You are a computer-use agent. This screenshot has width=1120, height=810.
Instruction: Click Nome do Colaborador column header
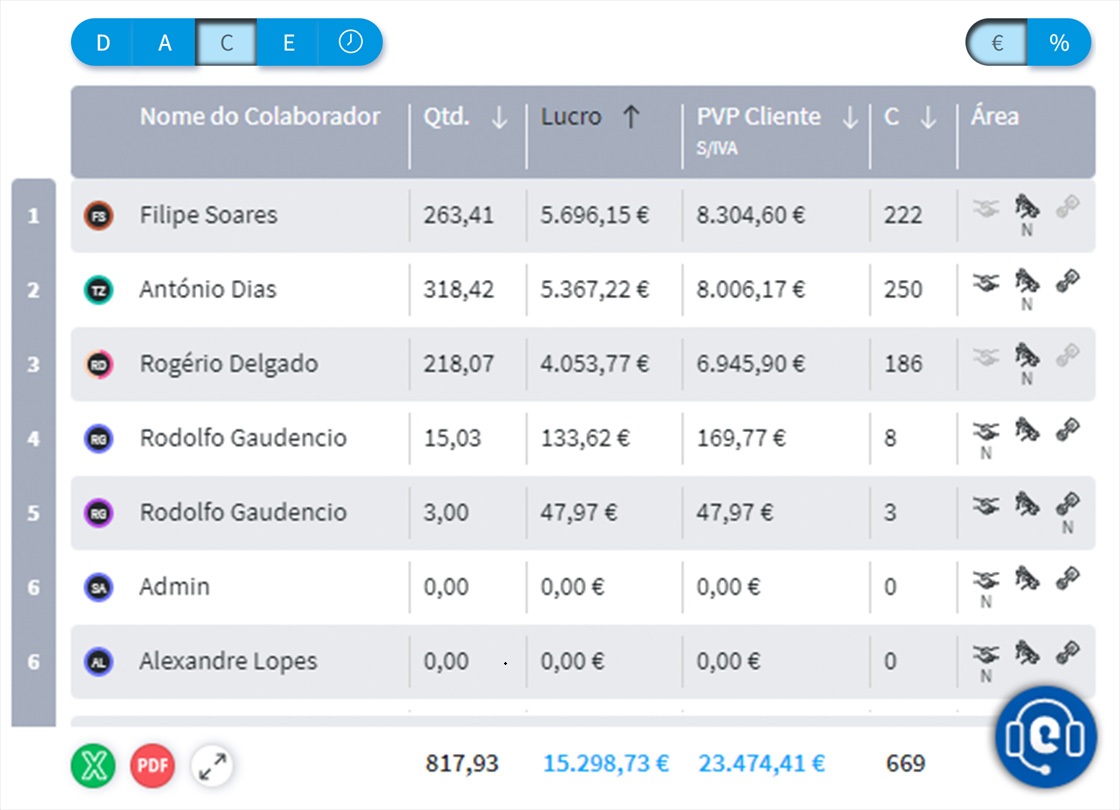point(260,116)
